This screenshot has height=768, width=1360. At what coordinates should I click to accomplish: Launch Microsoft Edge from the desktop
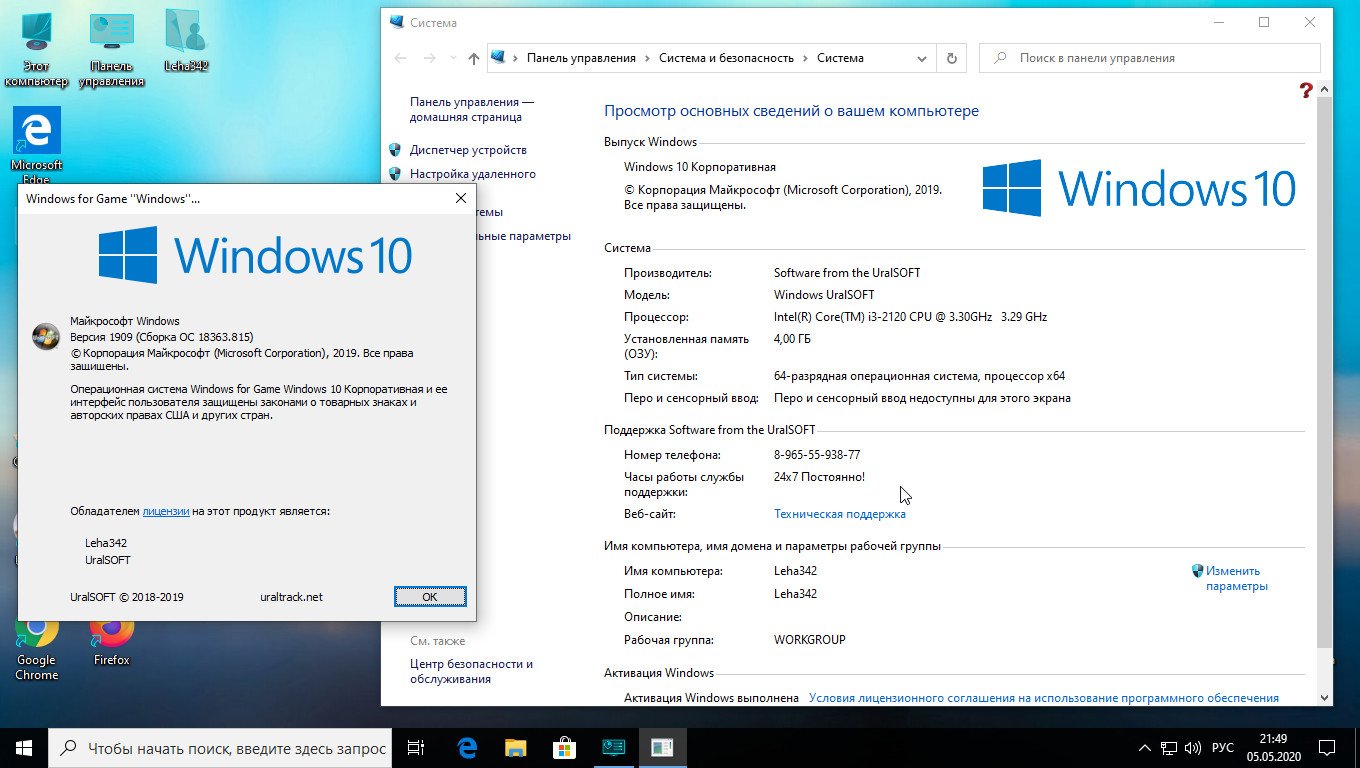[37, 145]
